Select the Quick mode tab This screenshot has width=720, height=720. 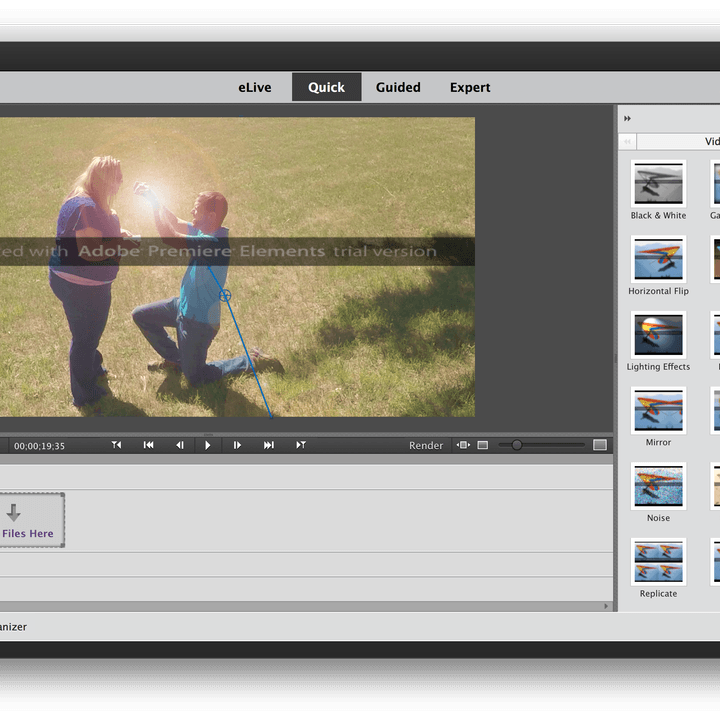pyautogui.click(x=326, y=87)
